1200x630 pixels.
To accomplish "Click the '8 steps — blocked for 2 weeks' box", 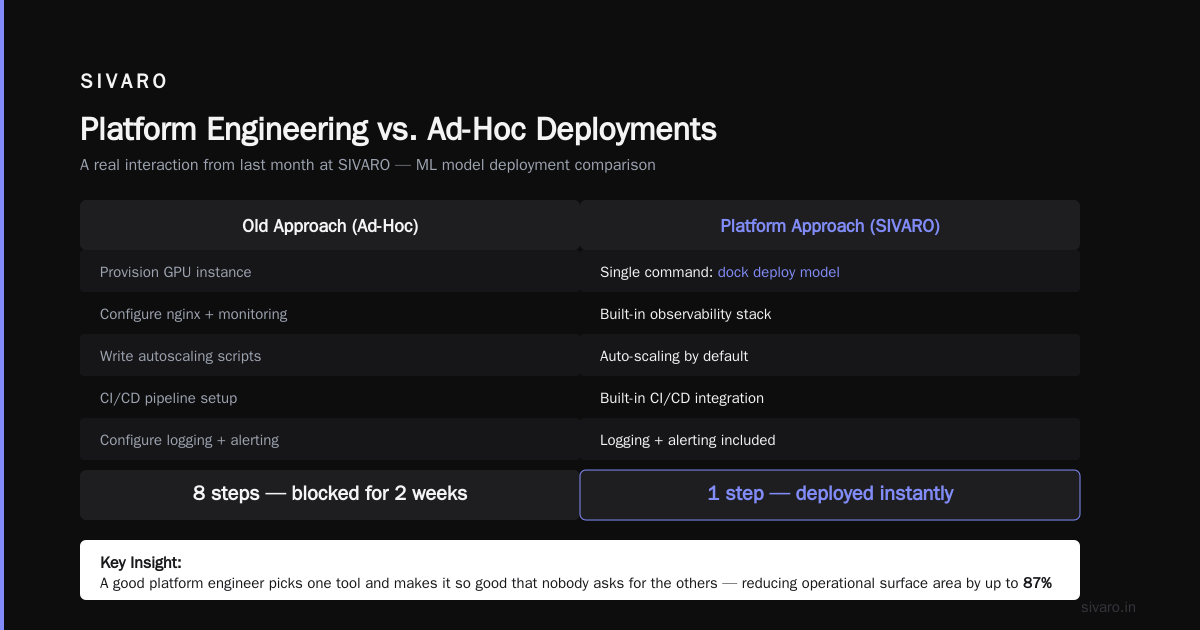I will pyautogui.click(x=330, y=494).
